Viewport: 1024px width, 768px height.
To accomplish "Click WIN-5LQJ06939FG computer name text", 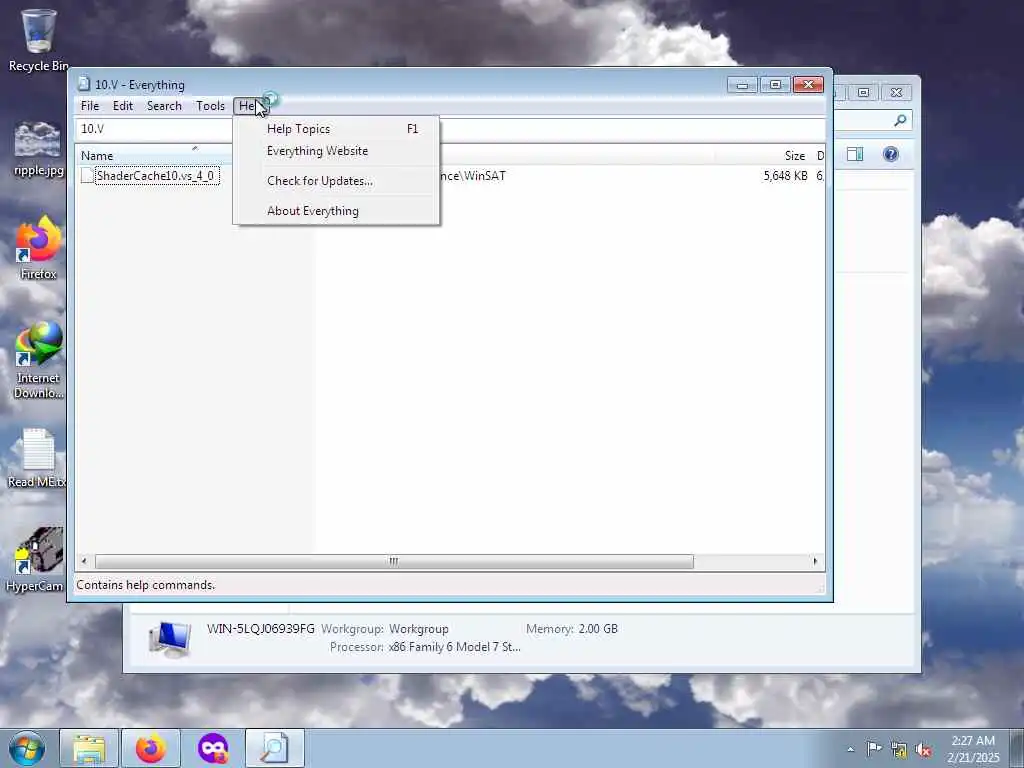I will tap(261, 629).
